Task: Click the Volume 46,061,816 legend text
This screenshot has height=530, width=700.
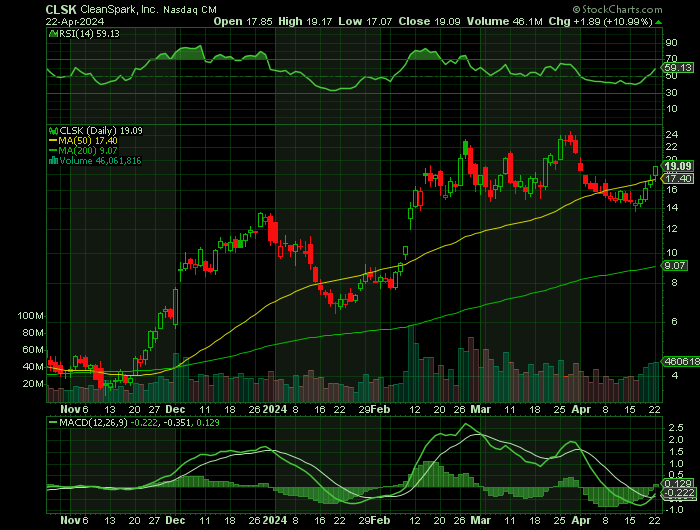Action: click(100, 161)
